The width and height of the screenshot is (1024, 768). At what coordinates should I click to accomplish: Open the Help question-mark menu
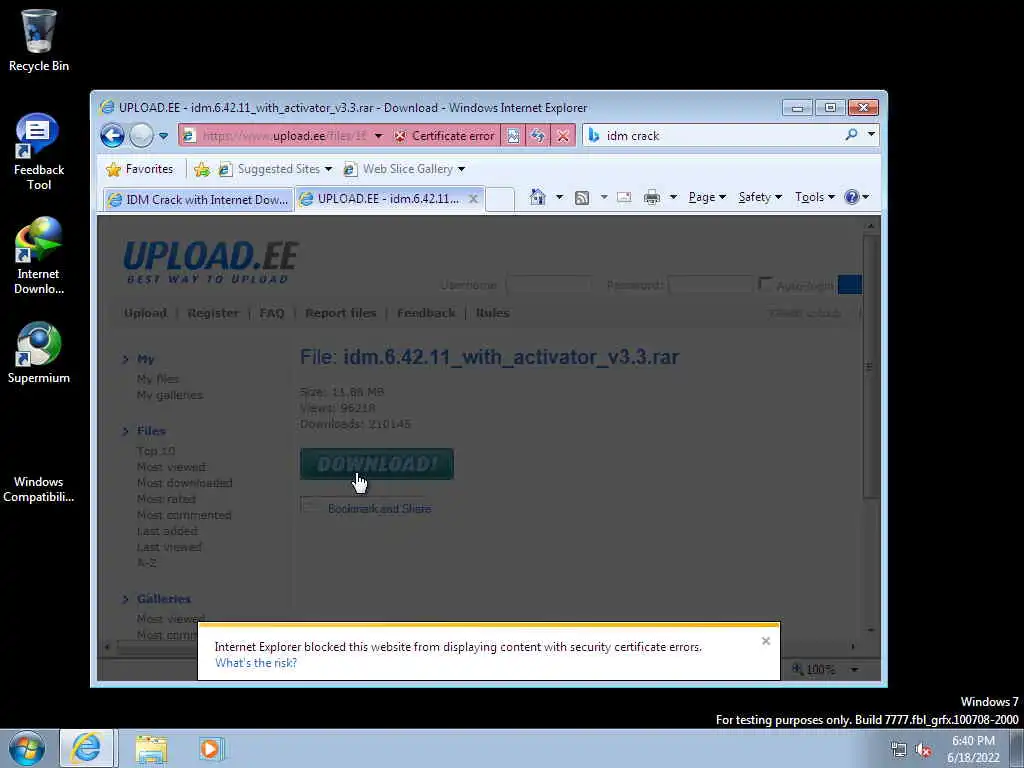[856, 197]
